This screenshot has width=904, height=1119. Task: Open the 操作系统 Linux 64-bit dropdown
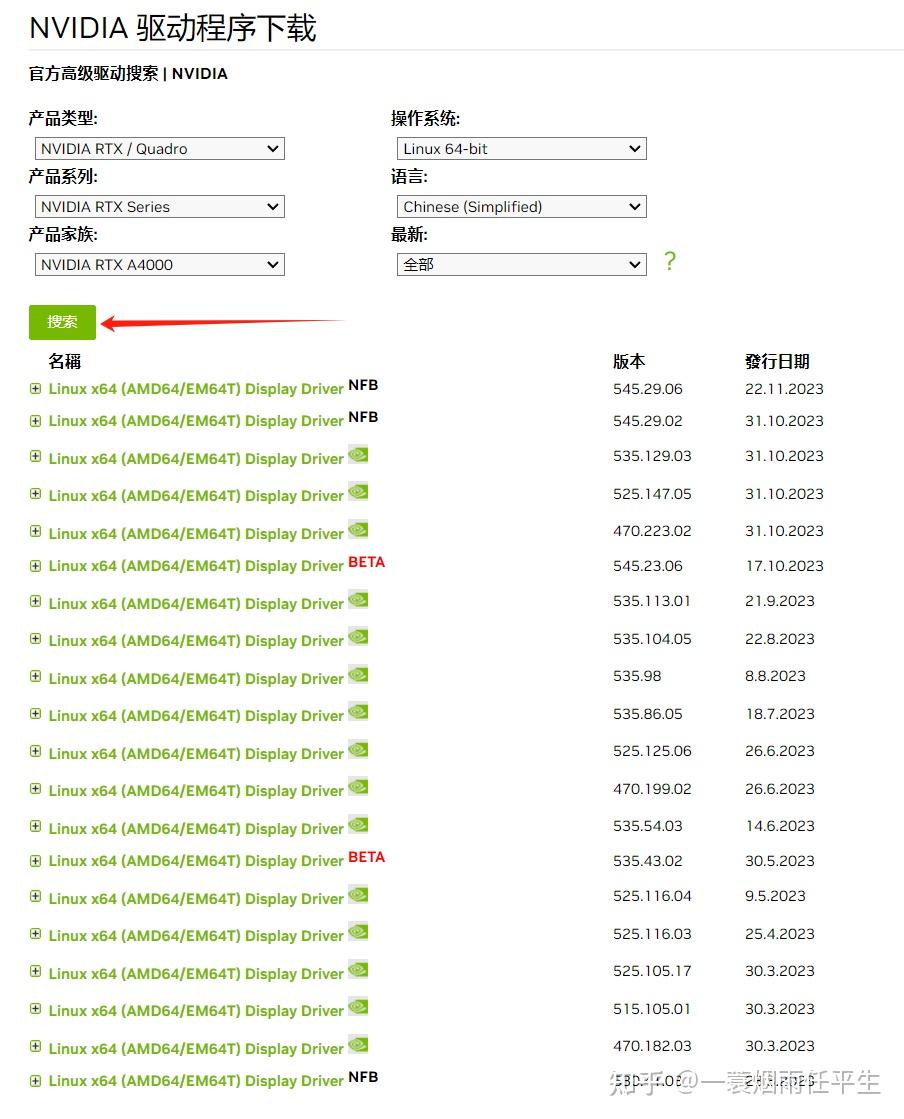point(522,148)
